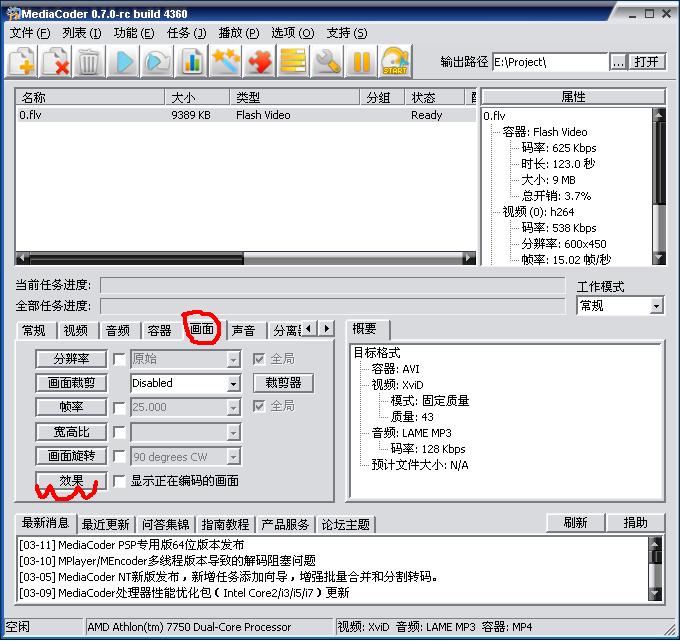Open the 支持(S) menu
This screenshot has width=680, height=641.
[x=347, y=33]
